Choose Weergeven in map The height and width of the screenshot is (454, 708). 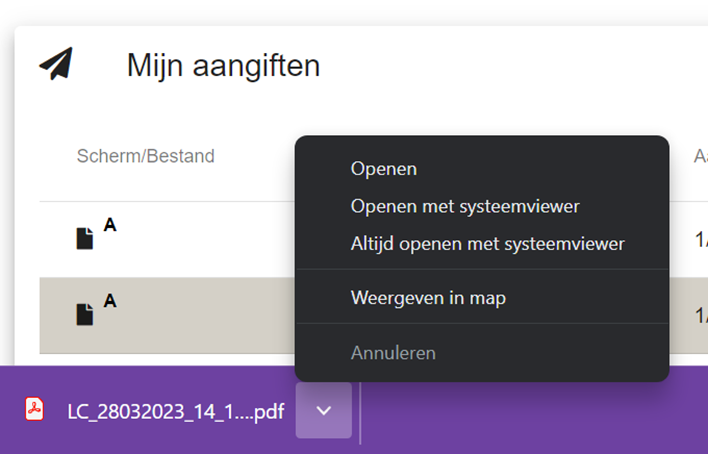[428, 298]
